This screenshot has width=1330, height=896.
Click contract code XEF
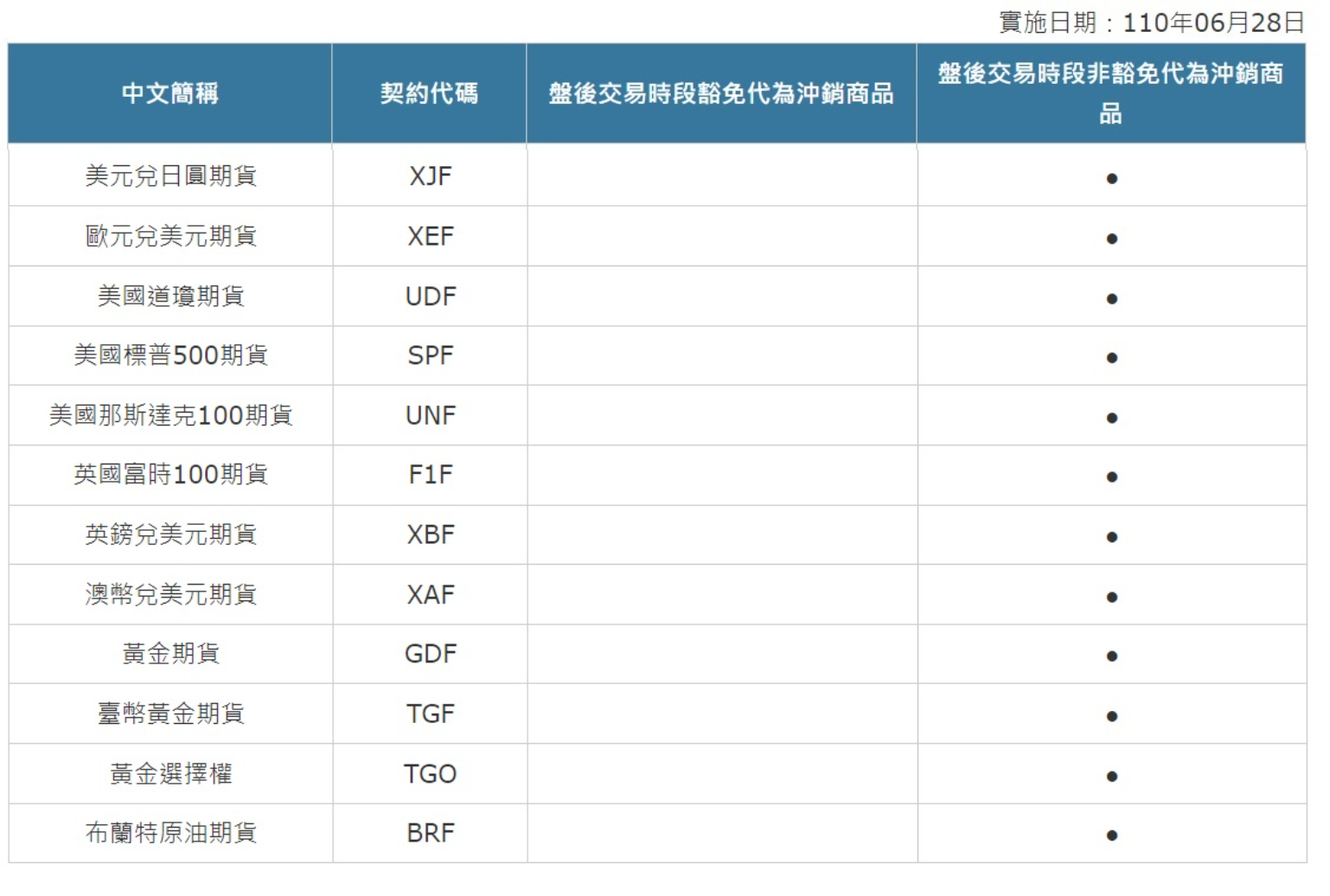430,236
